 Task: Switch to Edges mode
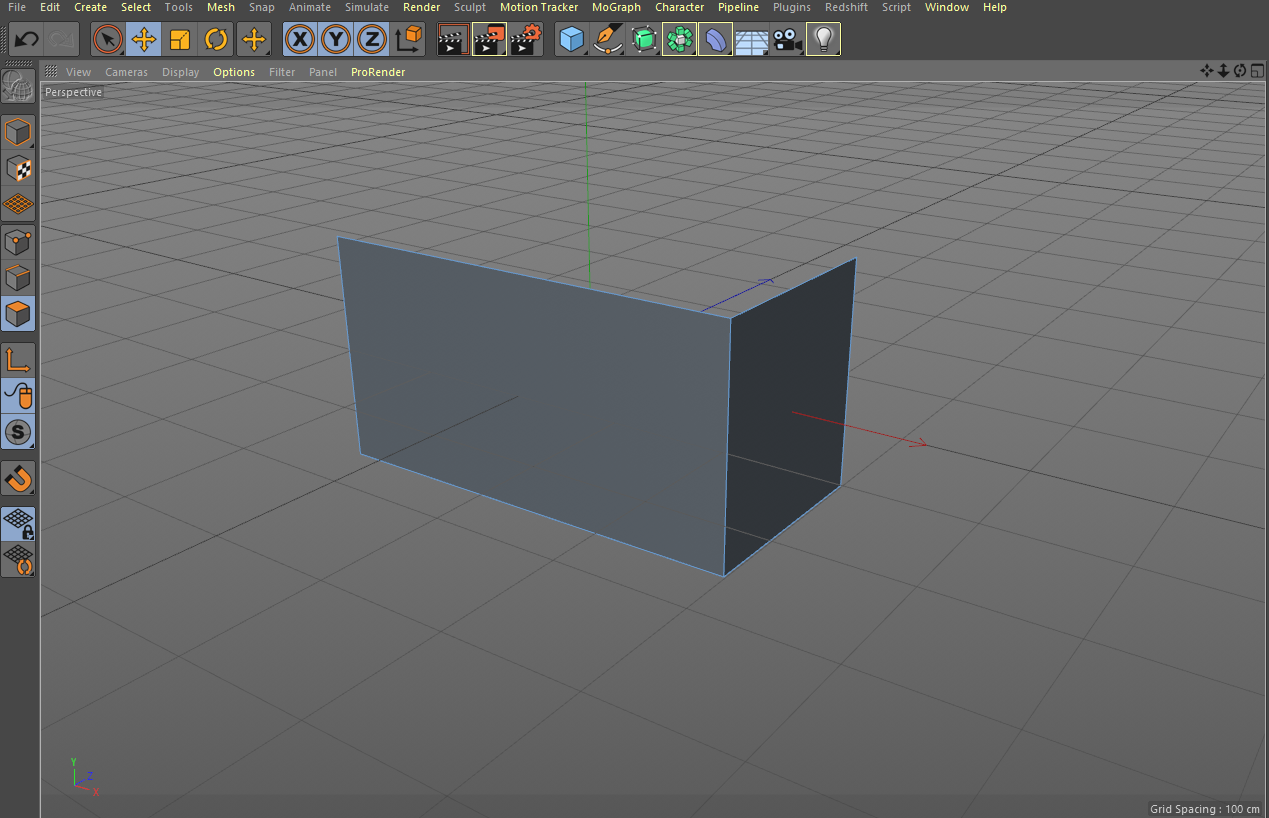(x=19, y=278)
